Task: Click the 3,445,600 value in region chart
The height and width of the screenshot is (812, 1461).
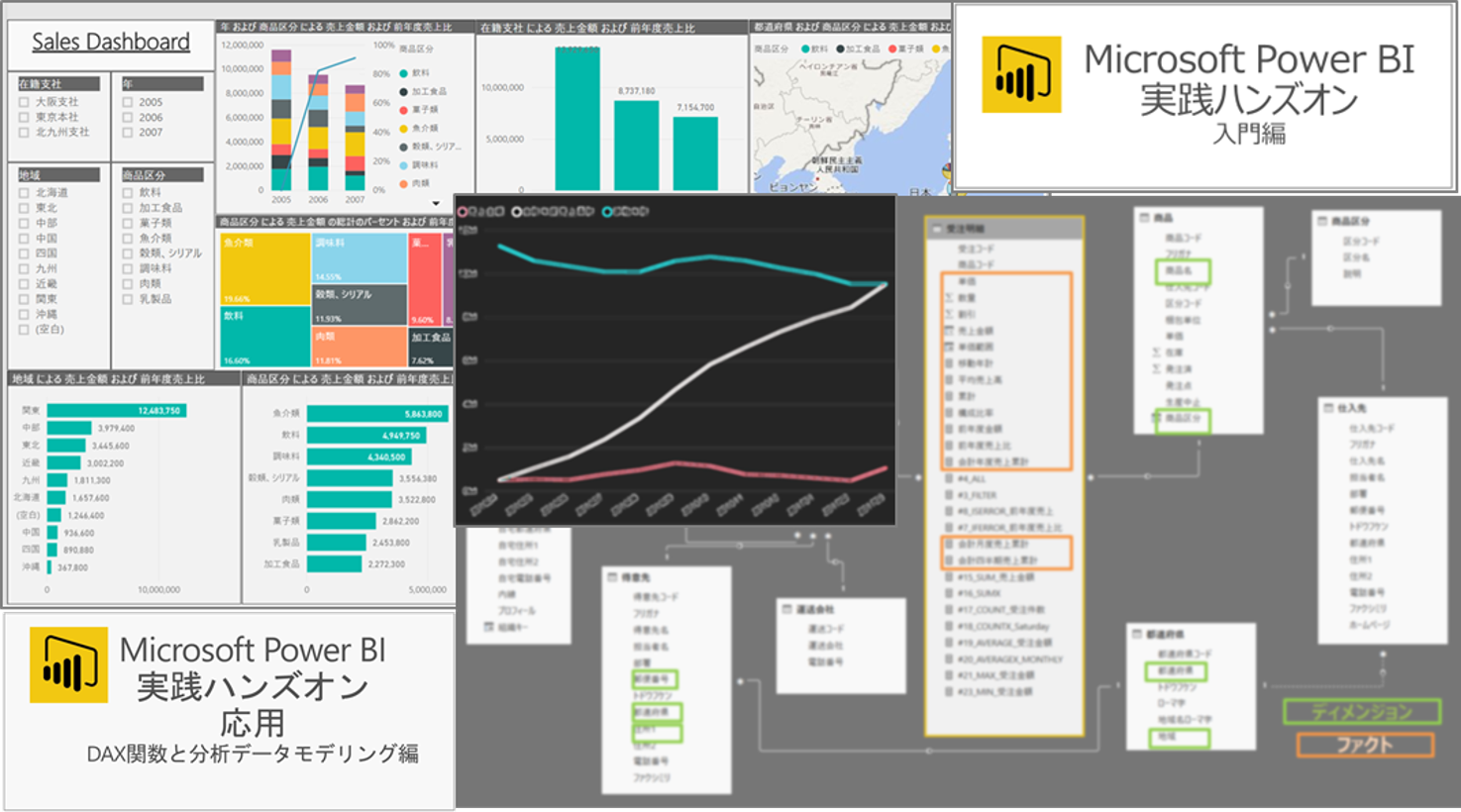Action: tap(110, 446)
